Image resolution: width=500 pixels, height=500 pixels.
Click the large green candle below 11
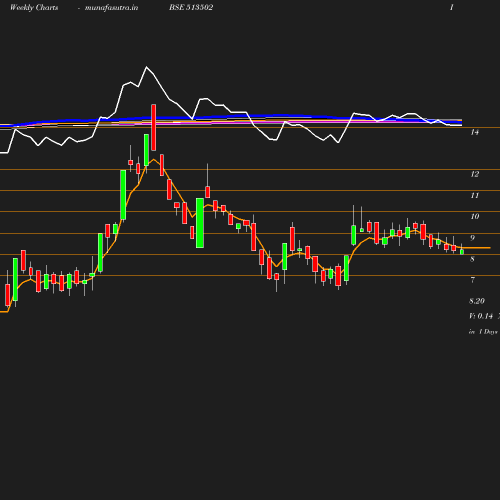pyautogui.click(x=200, y=223)
